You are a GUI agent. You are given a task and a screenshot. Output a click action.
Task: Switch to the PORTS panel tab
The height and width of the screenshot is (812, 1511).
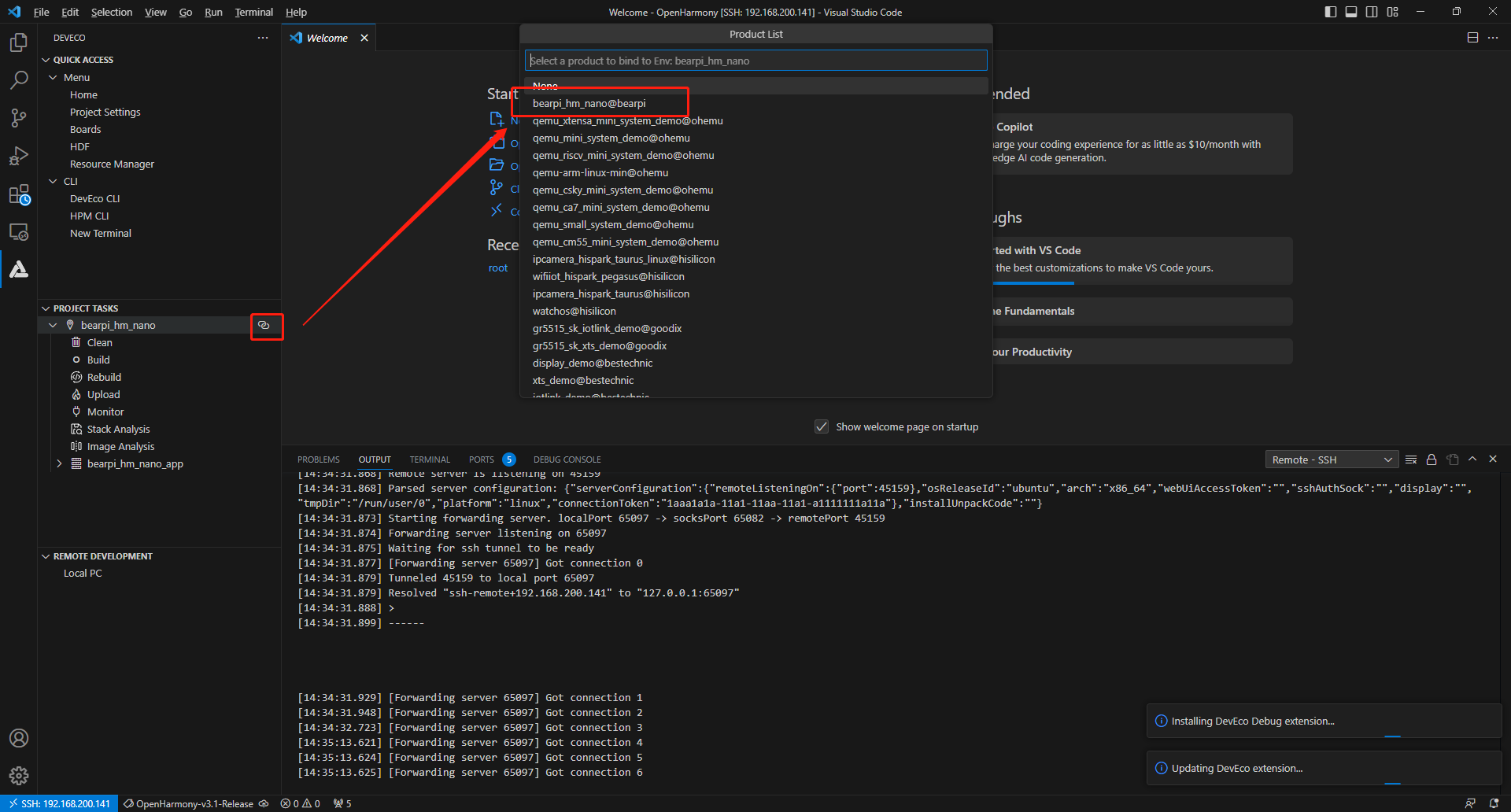(x=482, y=460)
